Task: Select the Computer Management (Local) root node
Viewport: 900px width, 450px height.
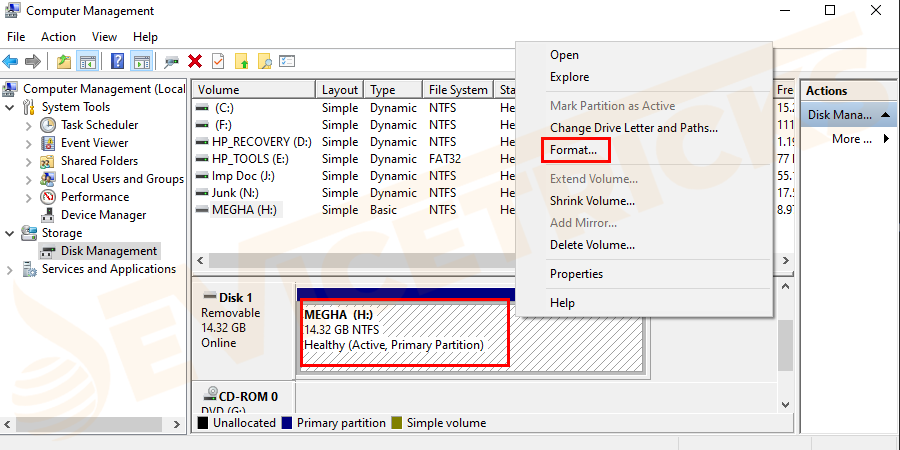Action: pyautogui.click(x=103, y=89)
